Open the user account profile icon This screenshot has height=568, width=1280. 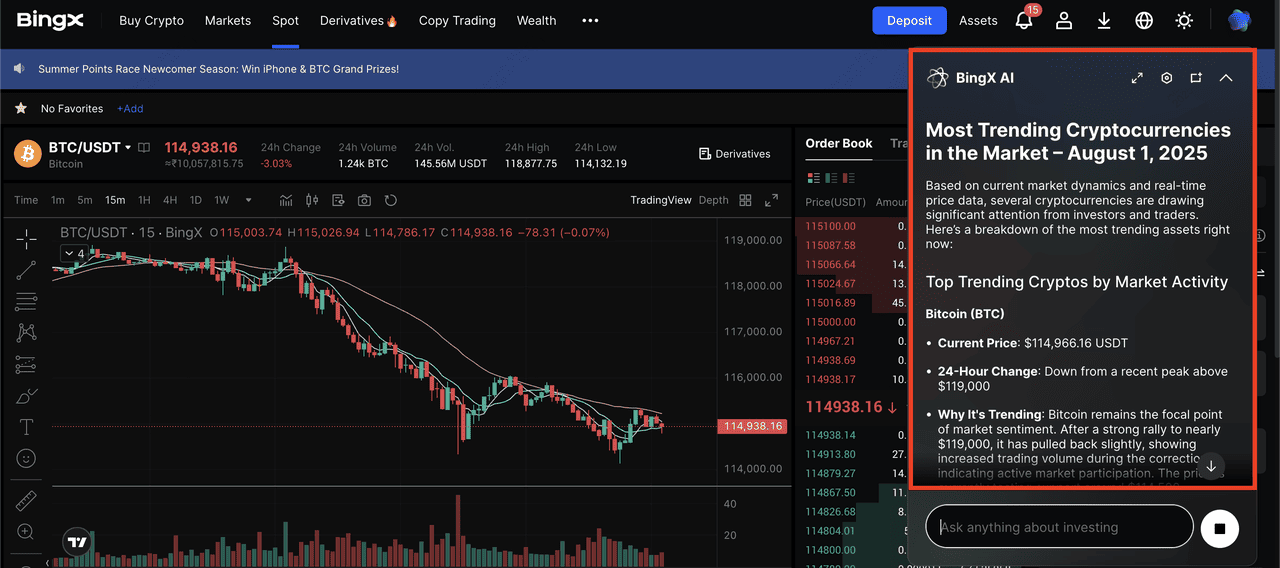point(1064,20)
